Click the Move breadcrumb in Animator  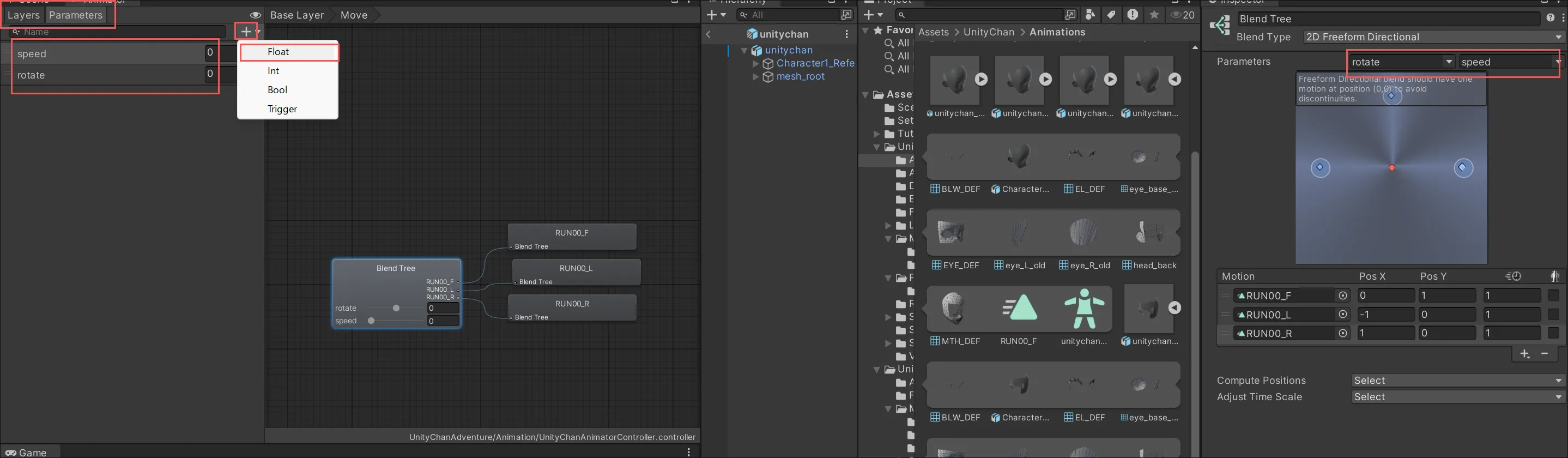click(x=354, y=15)
